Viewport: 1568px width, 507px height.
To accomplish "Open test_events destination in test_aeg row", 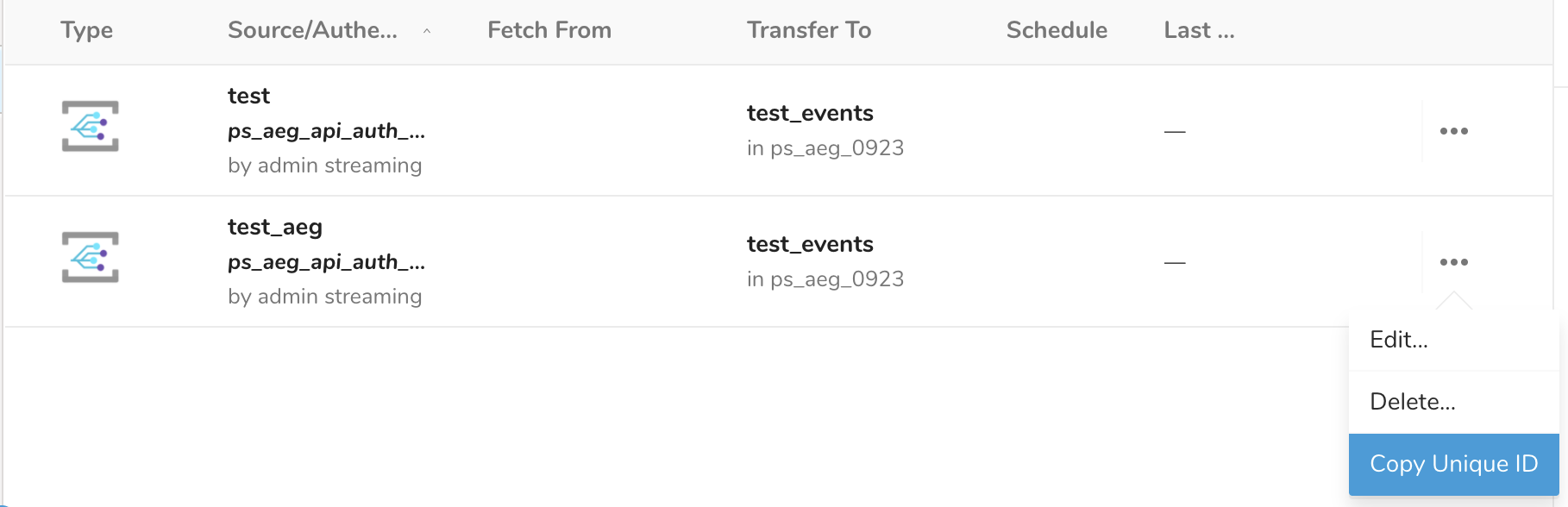I will pyautogui.click(x=809, y=244).
